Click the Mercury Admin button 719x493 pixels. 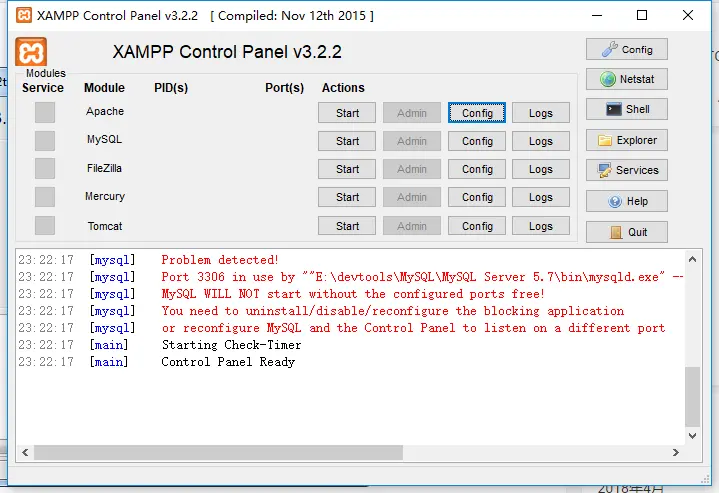(412, 197)
